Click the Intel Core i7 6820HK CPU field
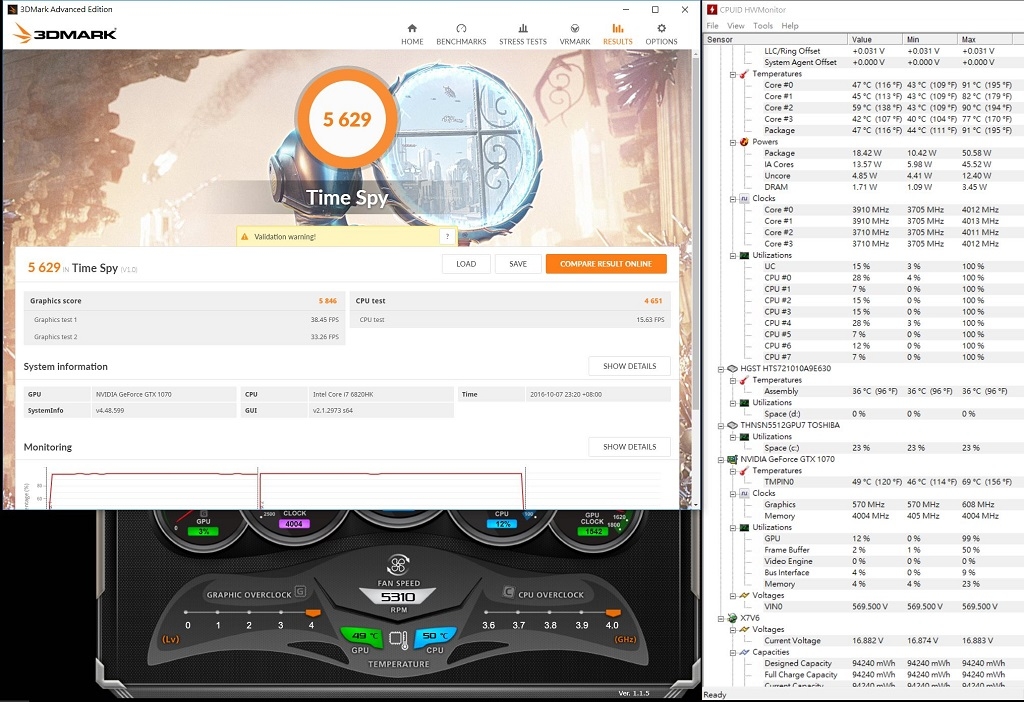The image size is (1024, 702). click(x=381, y=394)
